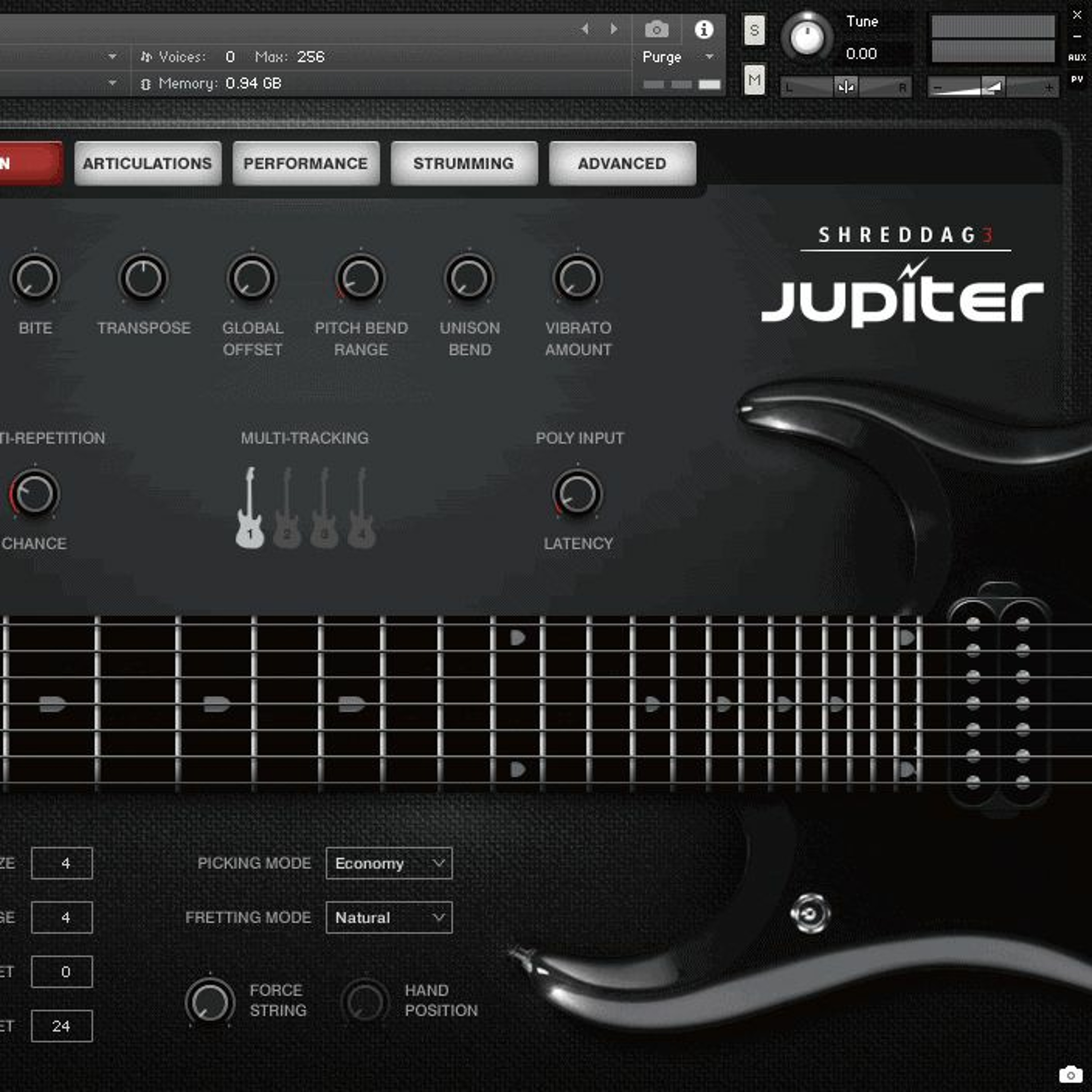
Task: Open the dropdown arrow left of Memory
Action: 112,83
